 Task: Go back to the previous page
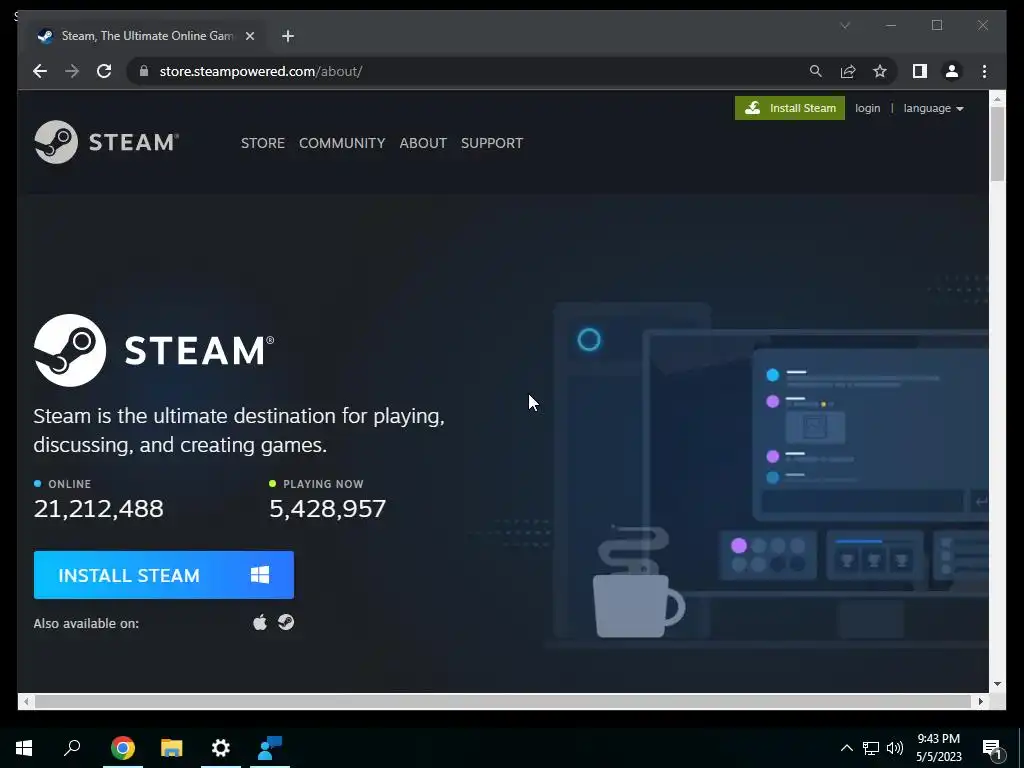(40, 71)
